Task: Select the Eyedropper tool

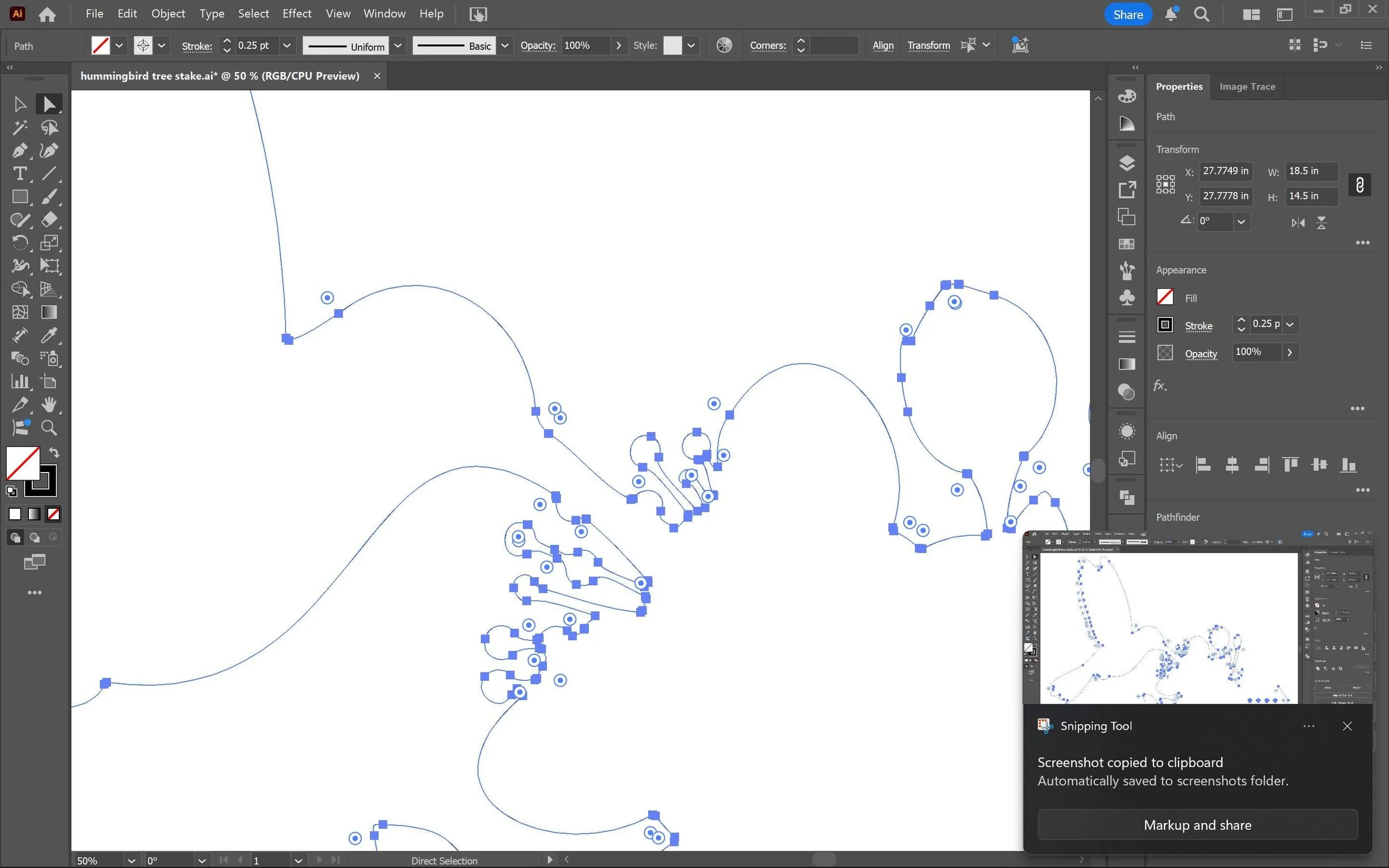Action: [49, 335]
